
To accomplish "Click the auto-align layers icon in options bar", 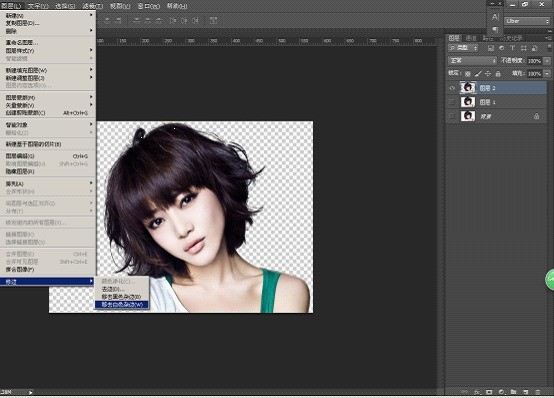I will pyautogui.click(x=213, y=21).
